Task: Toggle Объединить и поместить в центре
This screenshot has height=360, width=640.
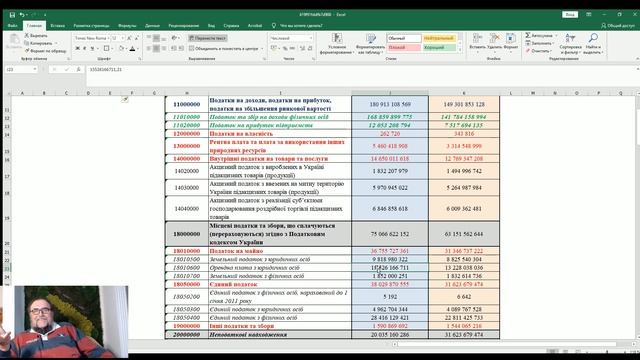Action: point(224,48)
